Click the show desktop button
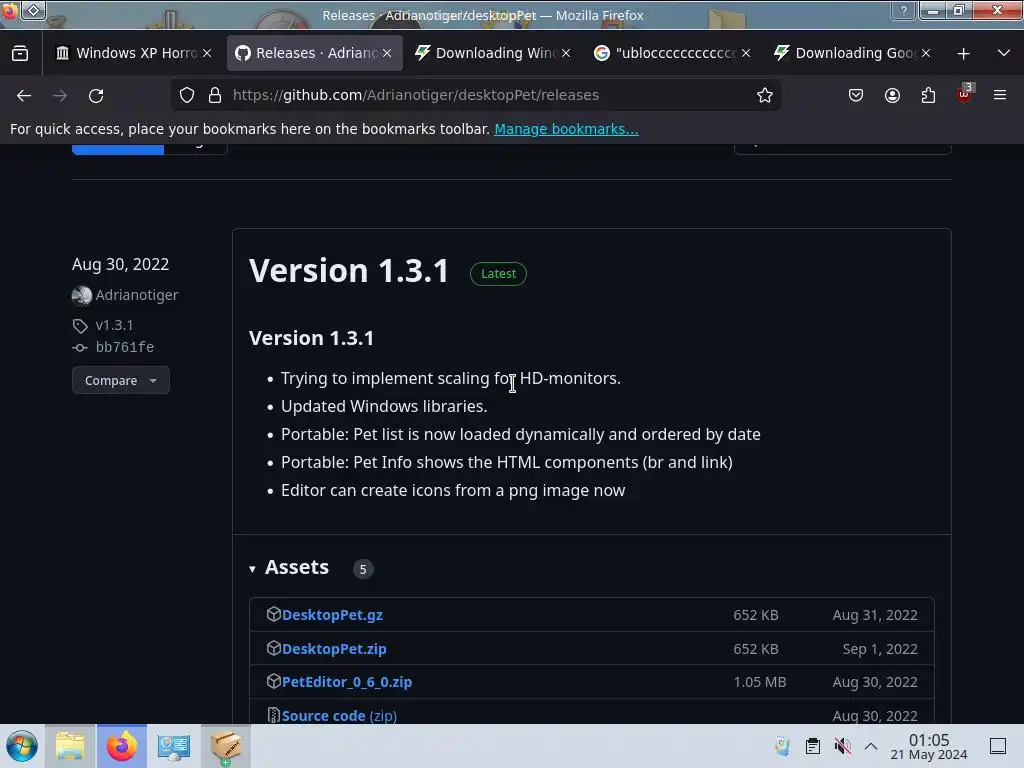This screenshot has height=768, width=1024. click(x=998, y=746)
